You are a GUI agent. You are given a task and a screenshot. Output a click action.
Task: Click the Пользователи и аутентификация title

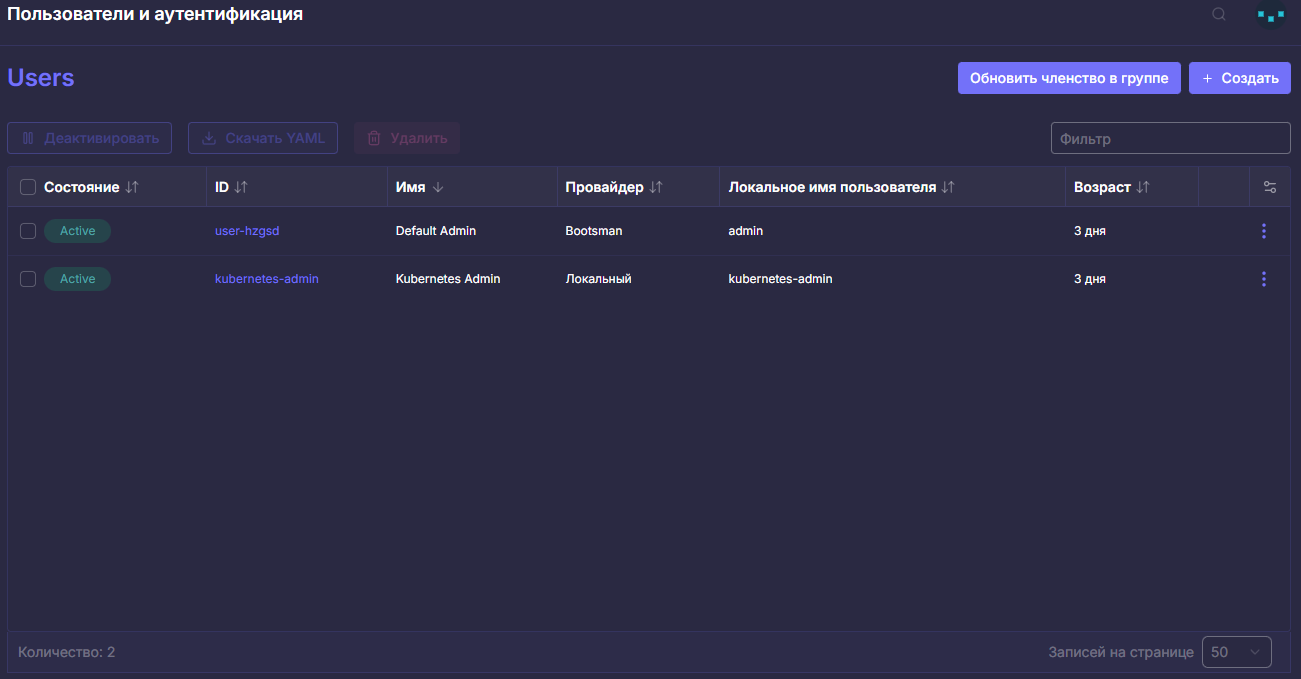point(155,15)
